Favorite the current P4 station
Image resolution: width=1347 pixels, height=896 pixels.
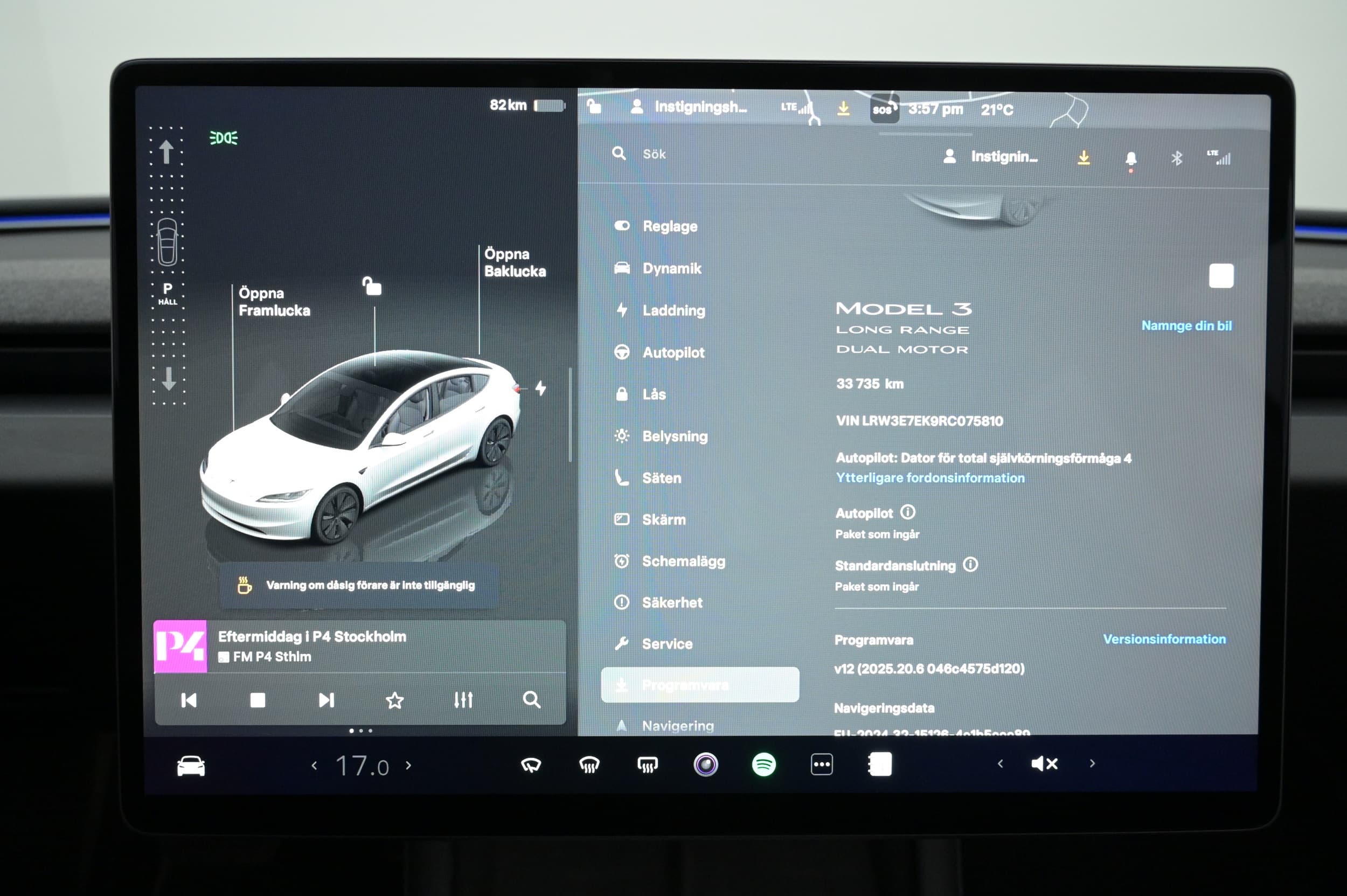click(395, 700)
